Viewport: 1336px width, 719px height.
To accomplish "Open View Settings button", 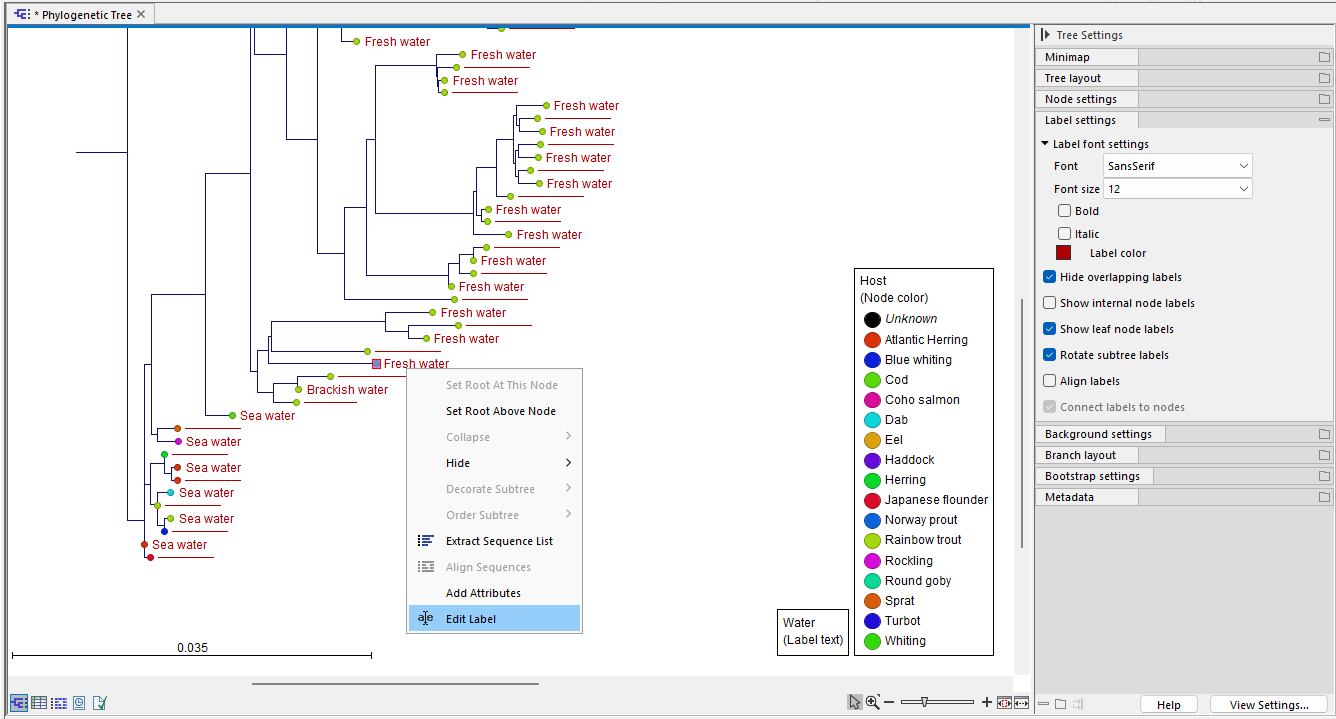I will coord(1268,705).
